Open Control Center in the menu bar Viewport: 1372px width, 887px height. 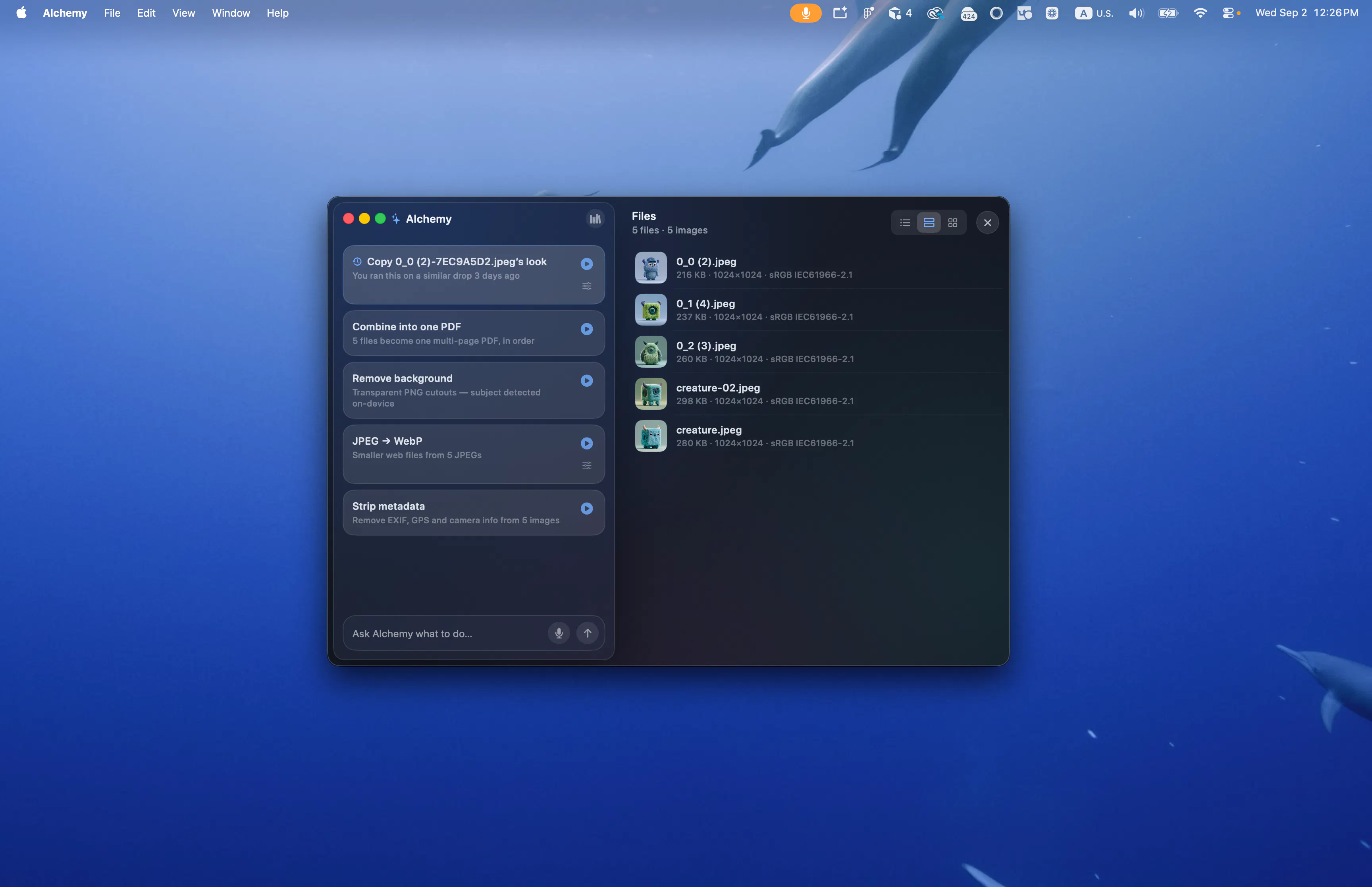point(1229,13)
